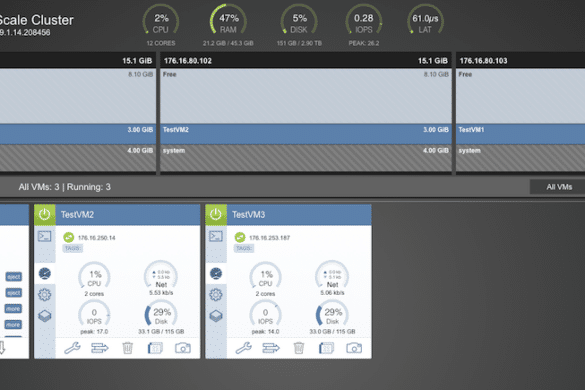Select the TestVM1 bar in node 176.16.80.103
Image resolution: width=585 pixels, height=390 pixels.
click(520, 134)
